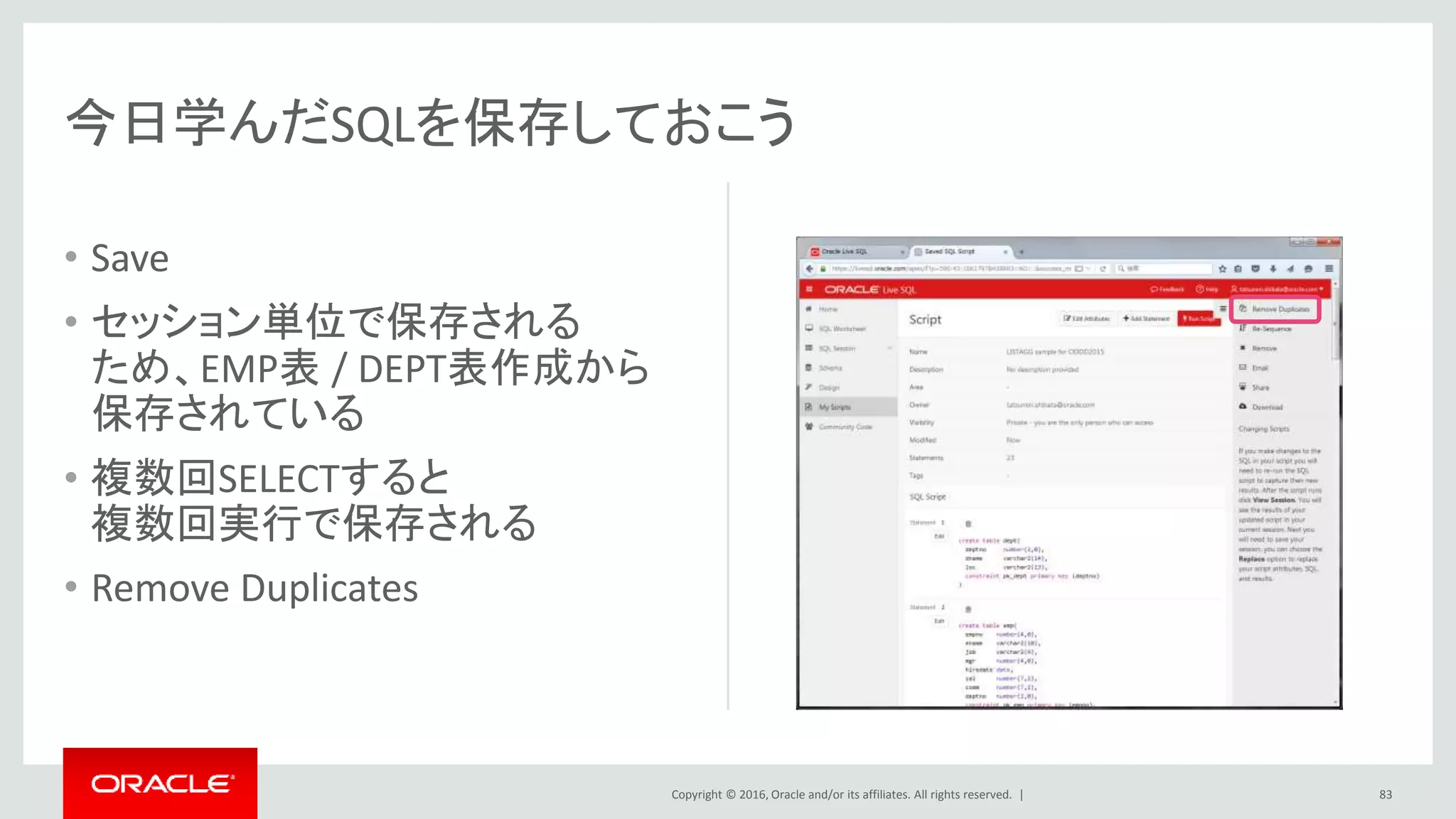Click the Download option
This screenshot has height=819, width=1456.
coord(1268,407)
